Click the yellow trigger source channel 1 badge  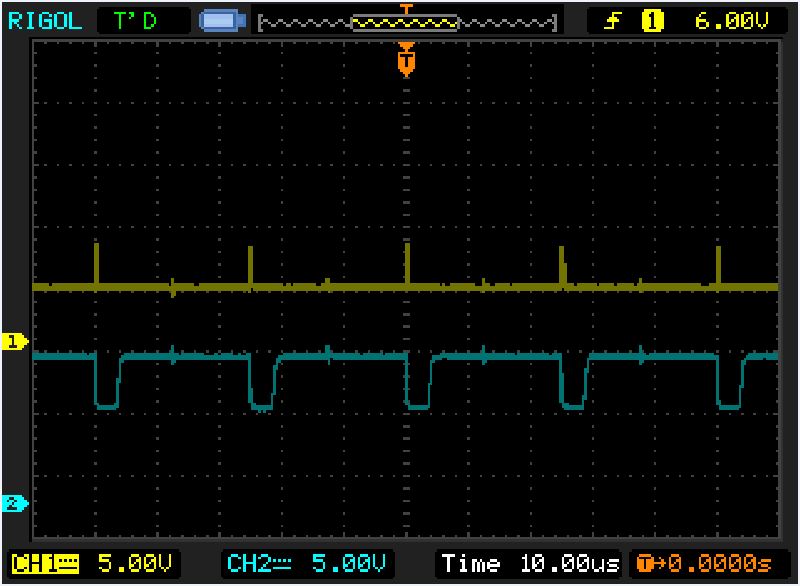653,21
